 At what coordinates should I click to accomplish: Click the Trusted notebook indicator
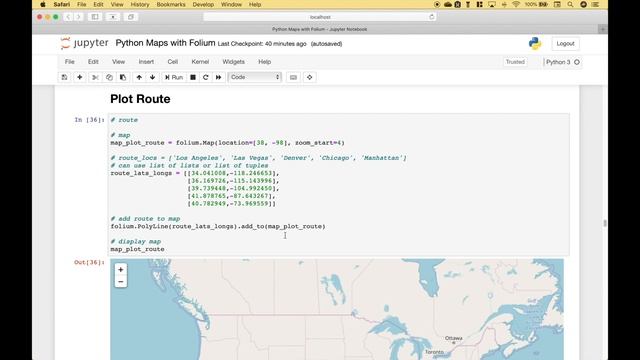coord(515,62)
